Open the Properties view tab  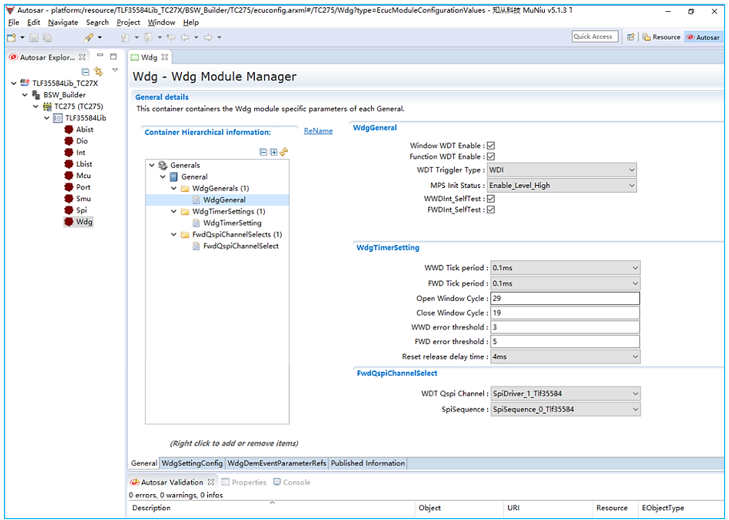(244, 482)
